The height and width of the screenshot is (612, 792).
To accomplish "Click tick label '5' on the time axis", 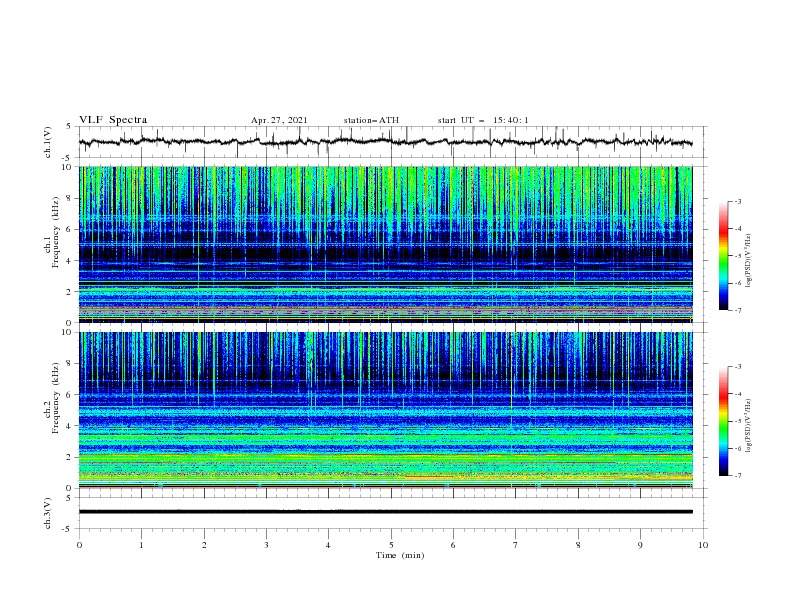I will pyautogui.click(x=391, y=545).
